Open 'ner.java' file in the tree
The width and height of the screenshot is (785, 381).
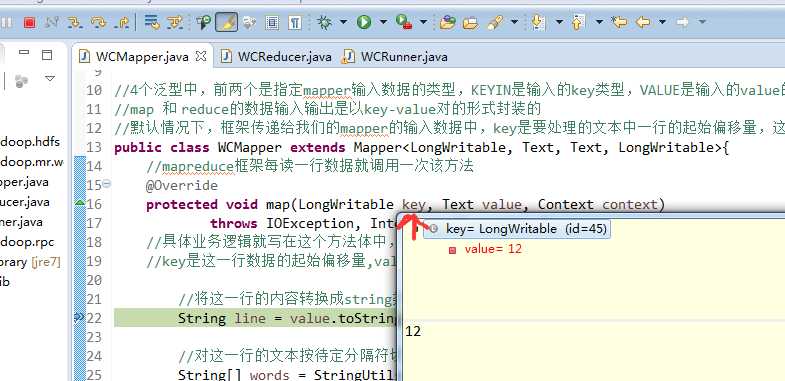pyautogui.click(x=22, y=222)
